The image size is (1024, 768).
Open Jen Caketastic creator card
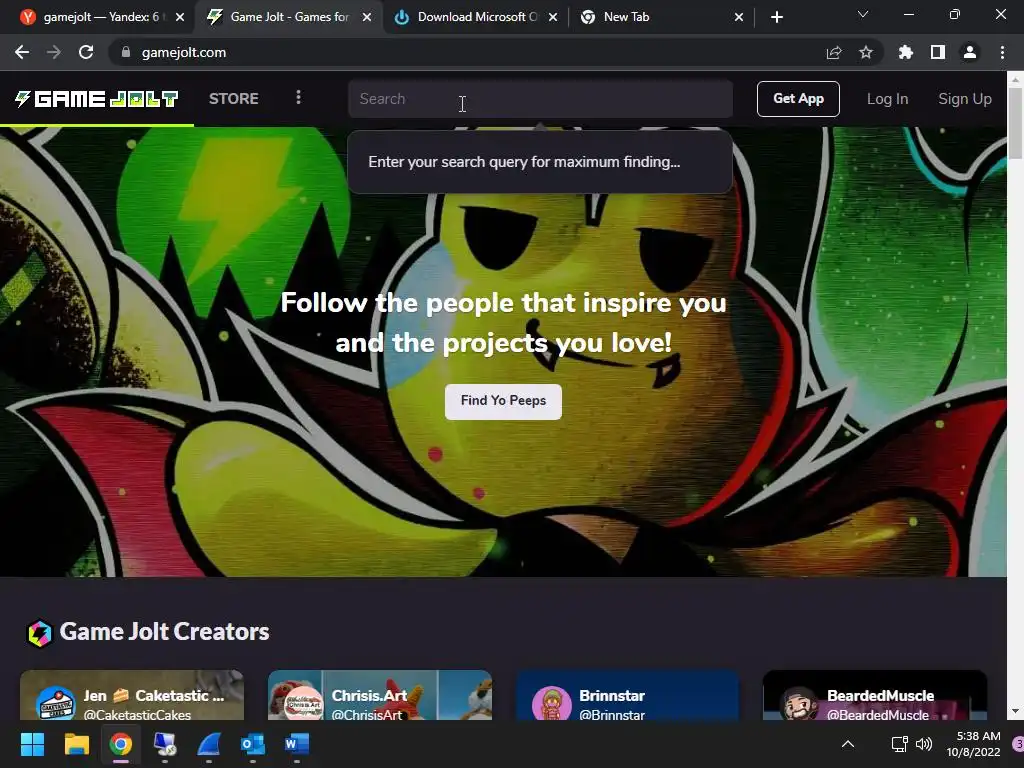pyautogui.click(x=132, y=696)
